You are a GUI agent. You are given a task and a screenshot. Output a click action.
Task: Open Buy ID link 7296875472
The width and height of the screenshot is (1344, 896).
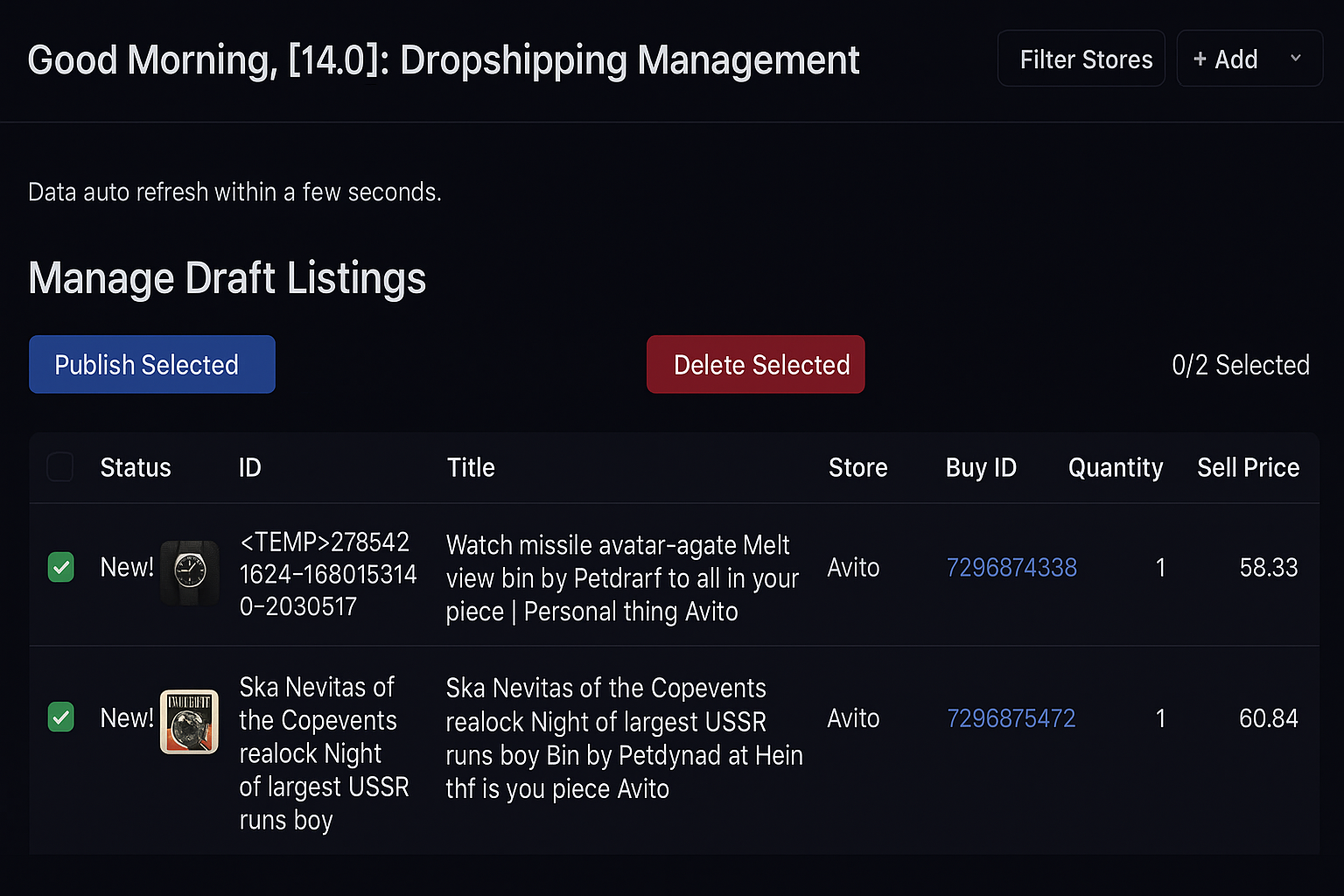1011,718
